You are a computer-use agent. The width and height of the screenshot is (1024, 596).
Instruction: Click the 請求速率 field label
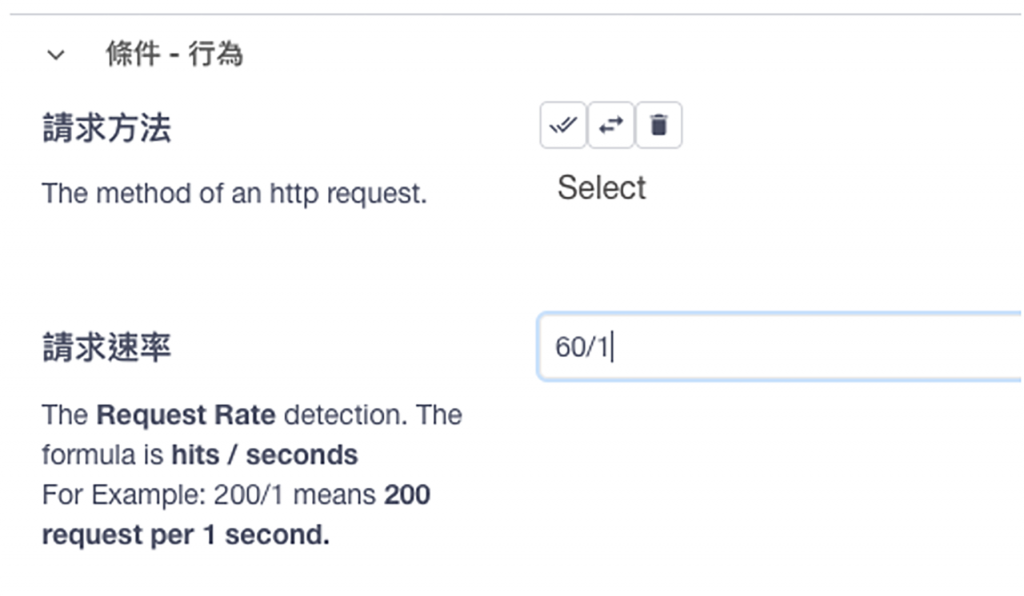(106, 347)
